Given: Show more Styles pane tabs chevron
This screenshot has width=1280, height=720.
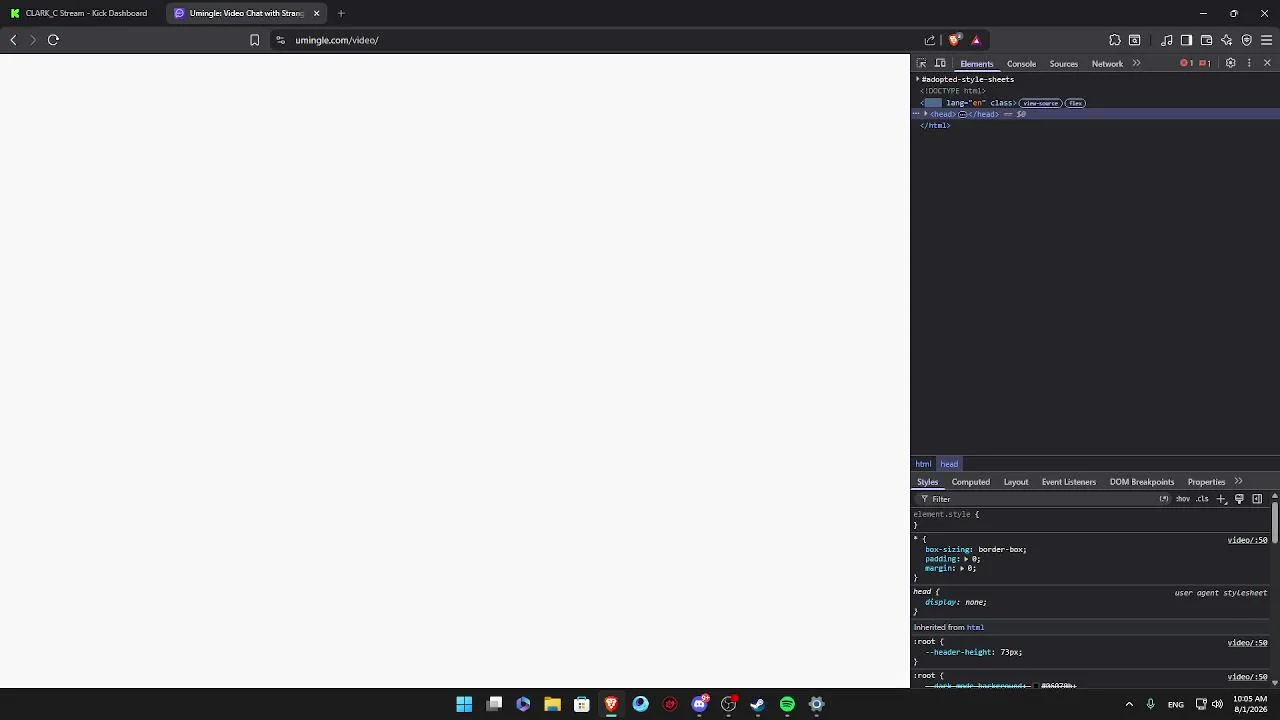Looking at the screenshot, I should click(x=1239, y=482).
